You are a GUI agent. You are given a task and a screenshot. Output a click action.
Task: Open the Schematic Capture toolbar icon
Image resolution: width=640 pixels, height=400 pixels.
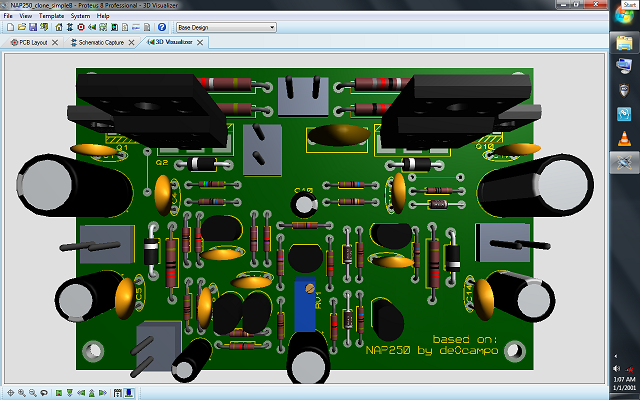70,27
